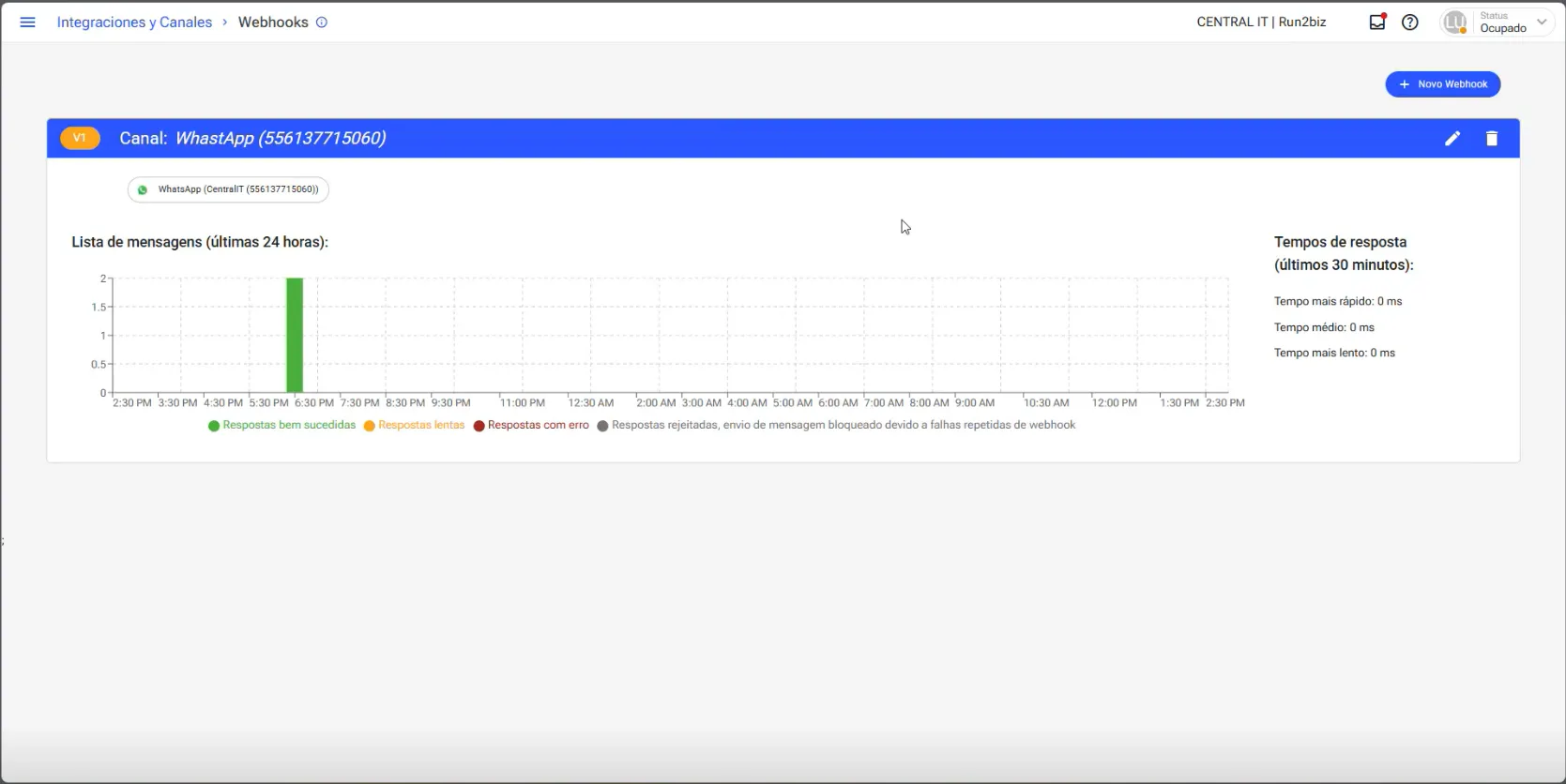1566x784 pixels.
Task: Expand the Status Ocupado dropdown arrow
Action: click(1542, 23)
